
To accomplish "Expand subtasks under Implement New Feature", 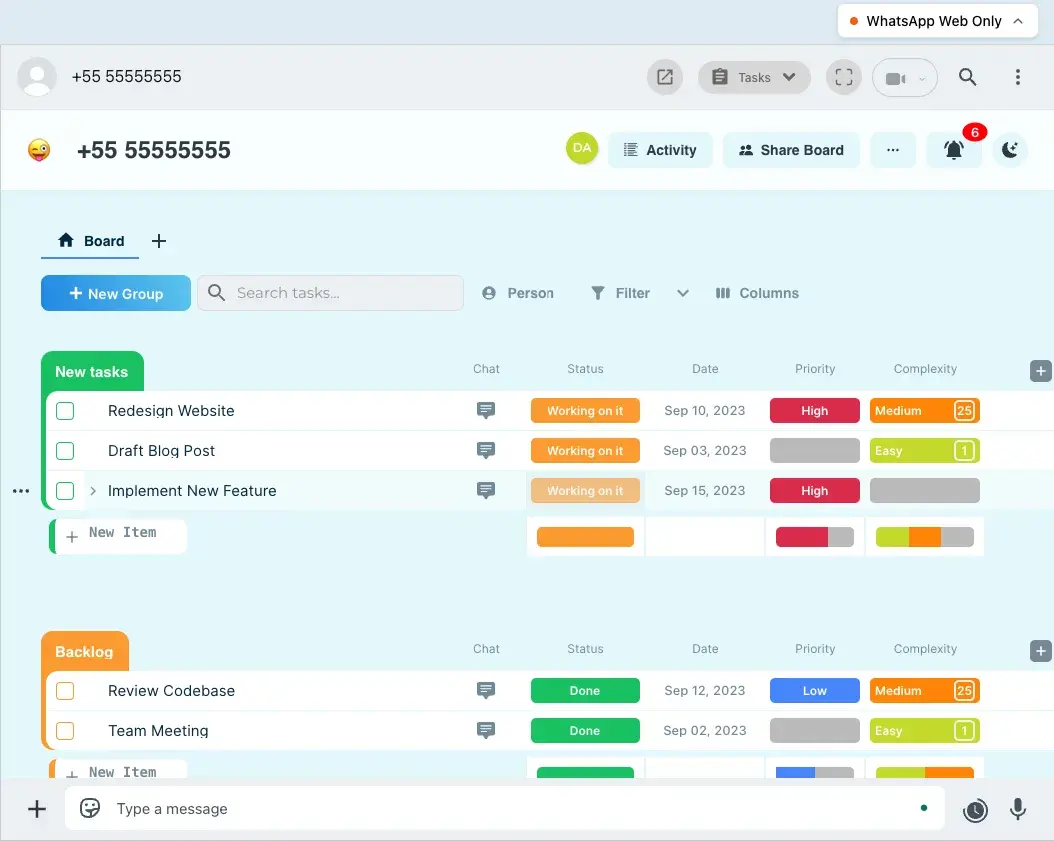I will point(91,490).
